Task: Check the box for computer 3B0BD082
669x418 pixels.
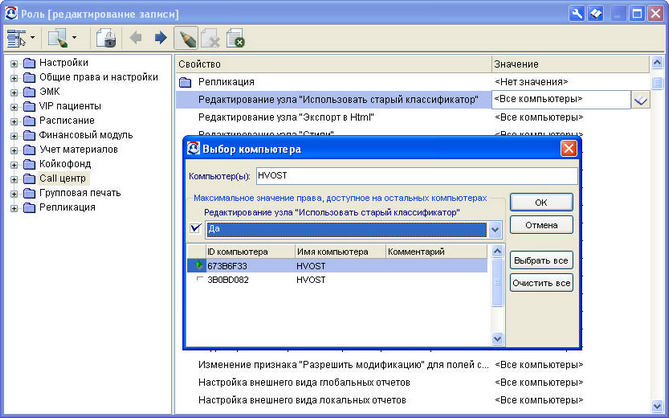Action: point(199,279)
